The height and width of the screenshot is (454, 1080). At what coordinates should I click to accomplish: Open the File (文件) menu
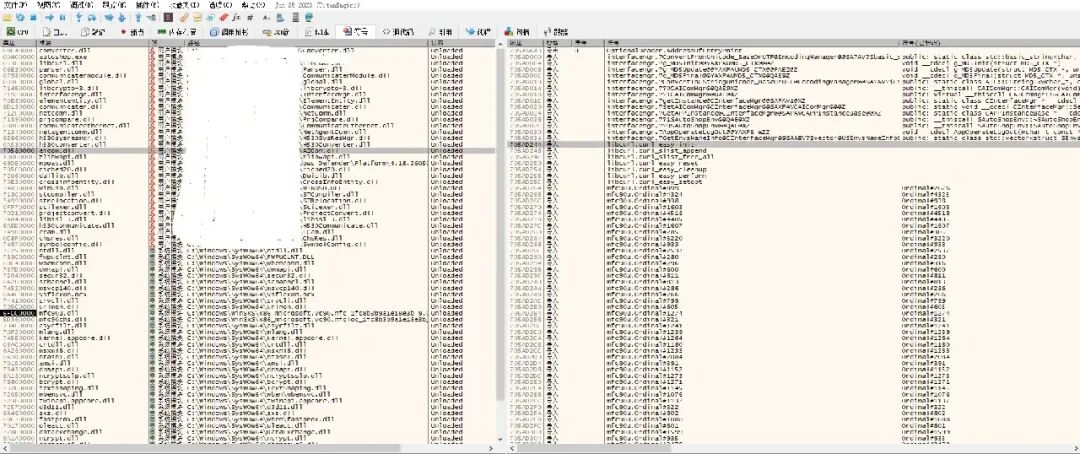15,4
